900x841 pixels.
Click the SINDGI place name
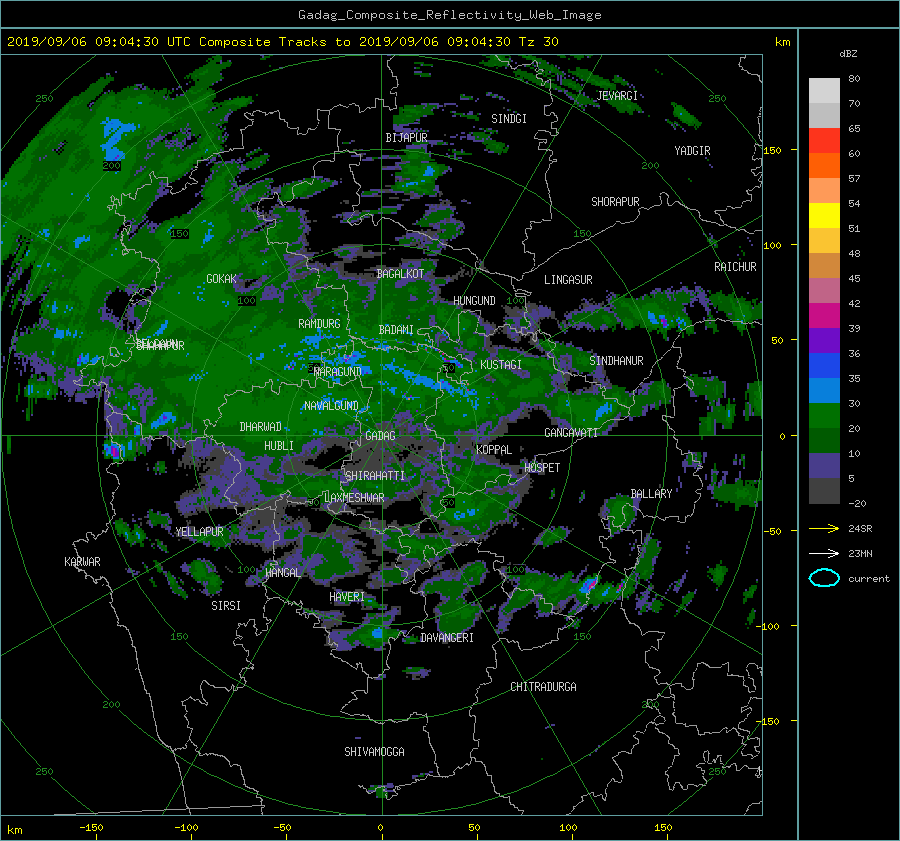tap(509, 119)
